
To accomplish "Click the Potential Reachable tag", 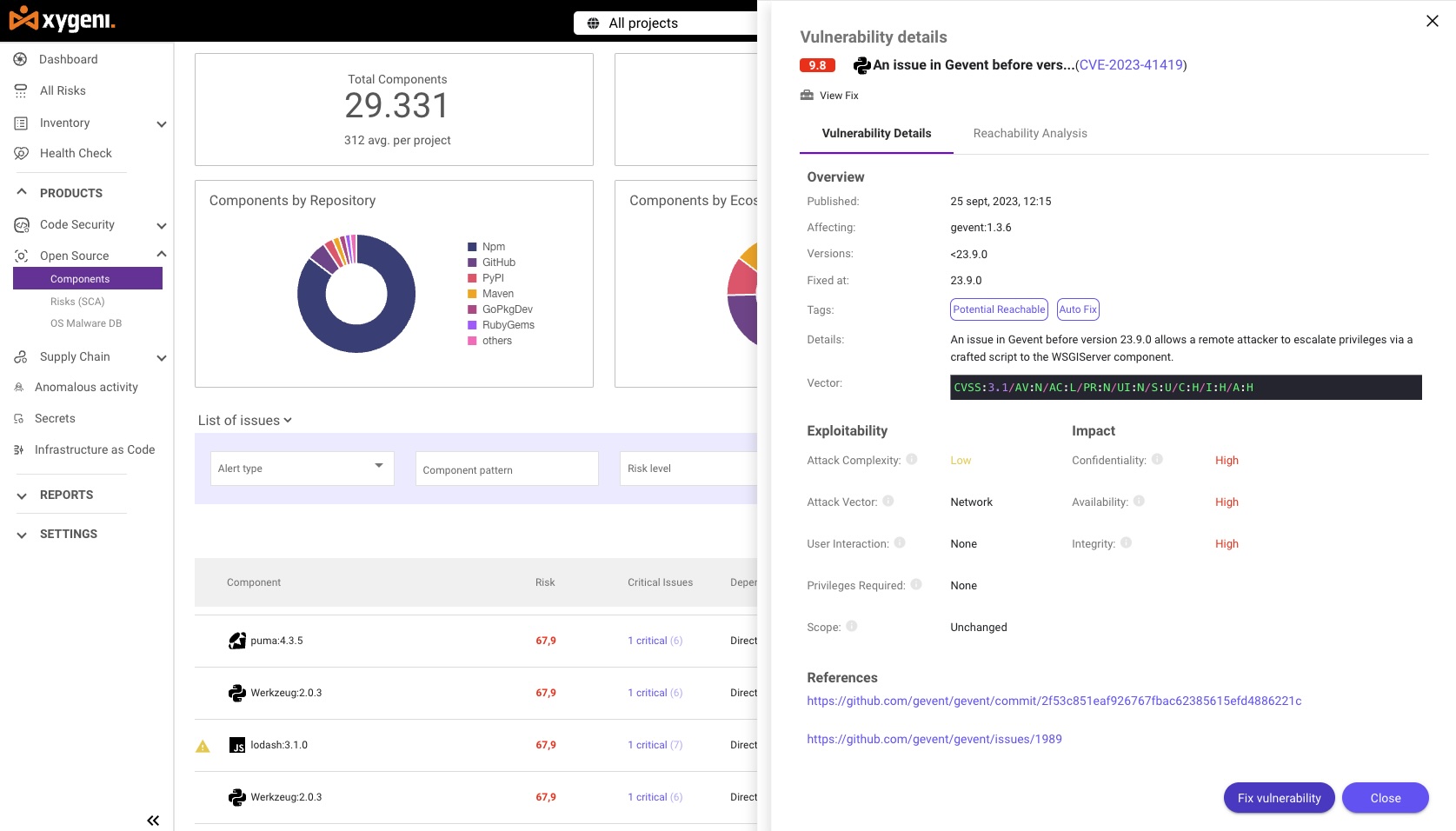I will 999,309.
